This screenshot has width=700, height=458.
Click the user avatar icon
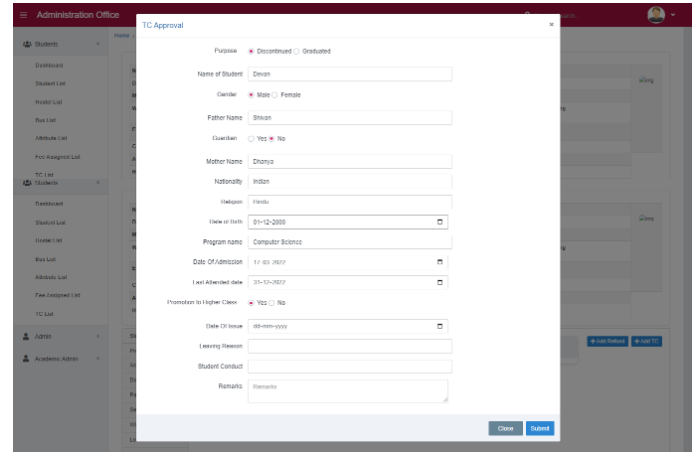coord(656,15)
